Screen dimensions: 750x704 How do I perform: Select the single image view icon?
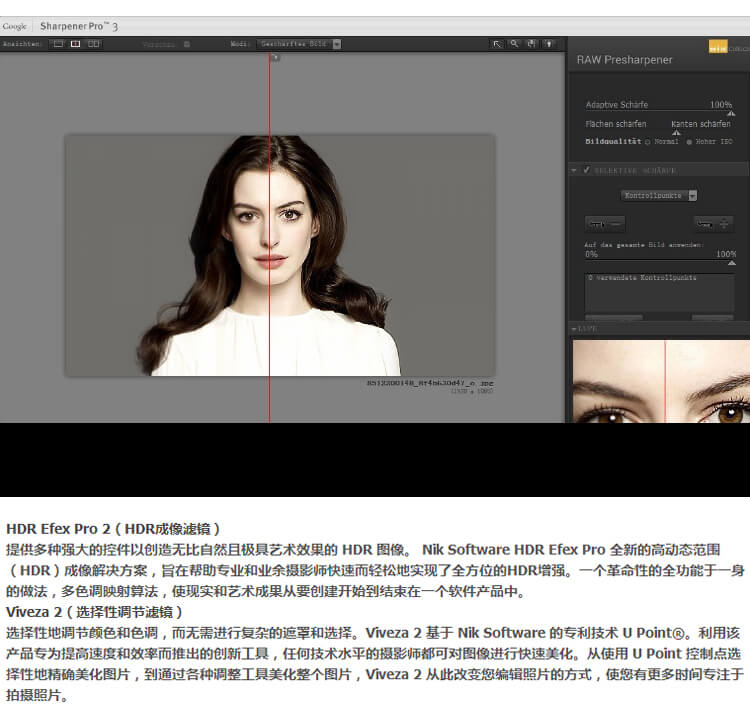coord(58,44)
